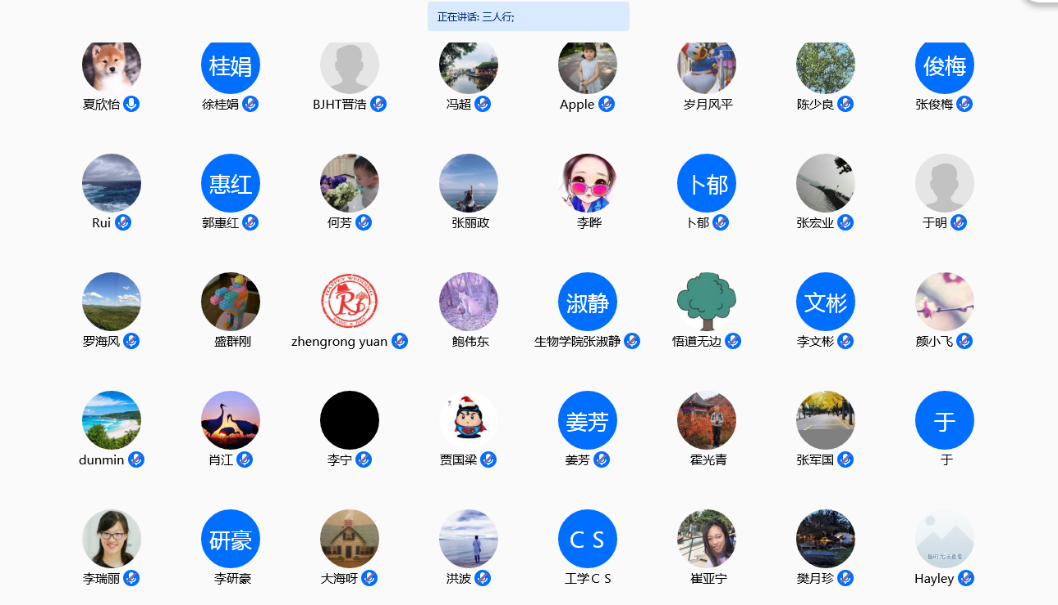1058x605 pixels.
Task: Click the mic icon beside Hayley
Action: click(x=966, y=578)
